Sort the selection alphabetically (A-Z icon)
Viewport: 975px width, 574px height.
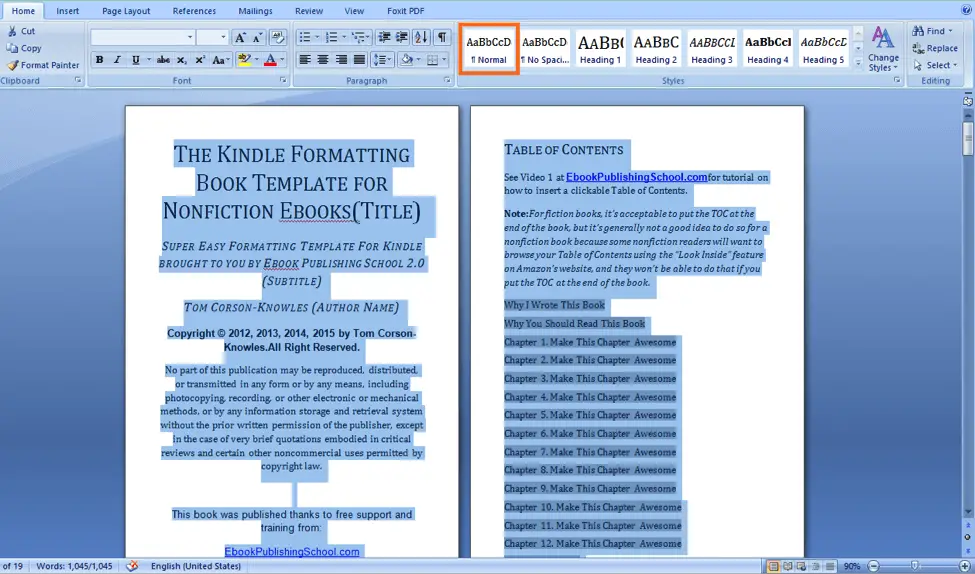[x=421, y=38]
